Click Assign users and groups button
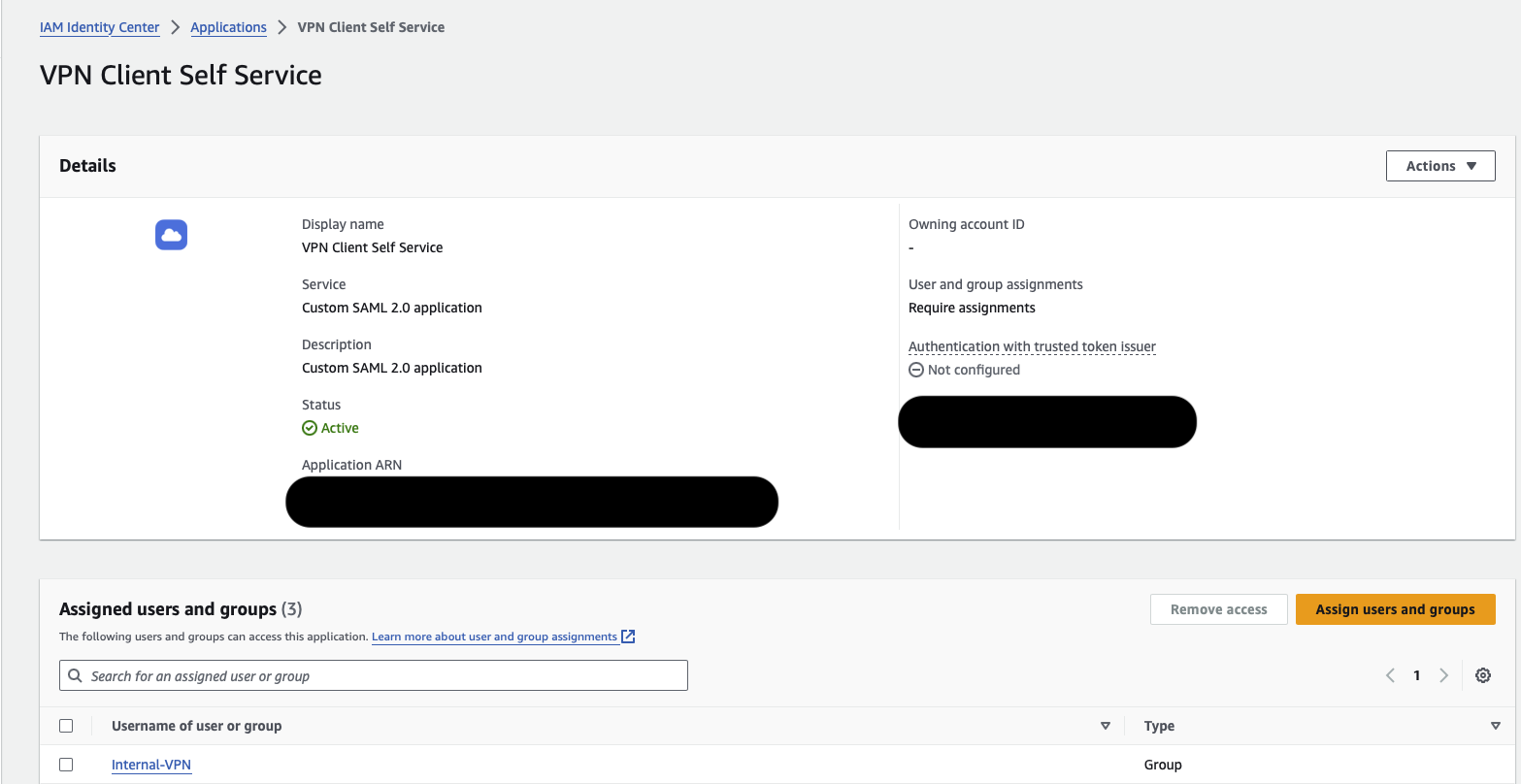 coord(1395,609)
